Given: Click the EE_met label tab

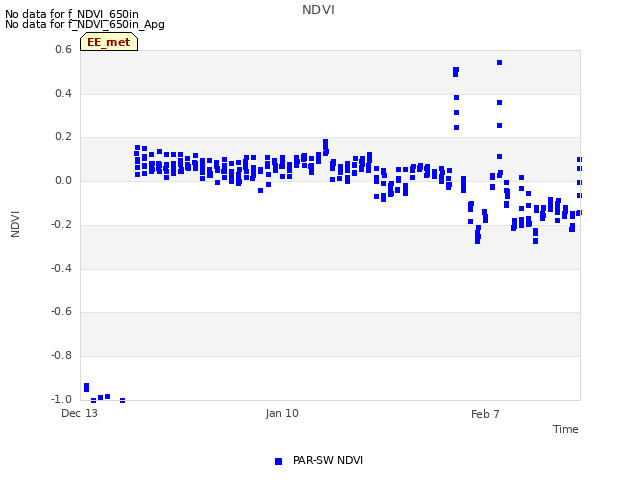Looking at the screenshot, I should 109,42.
